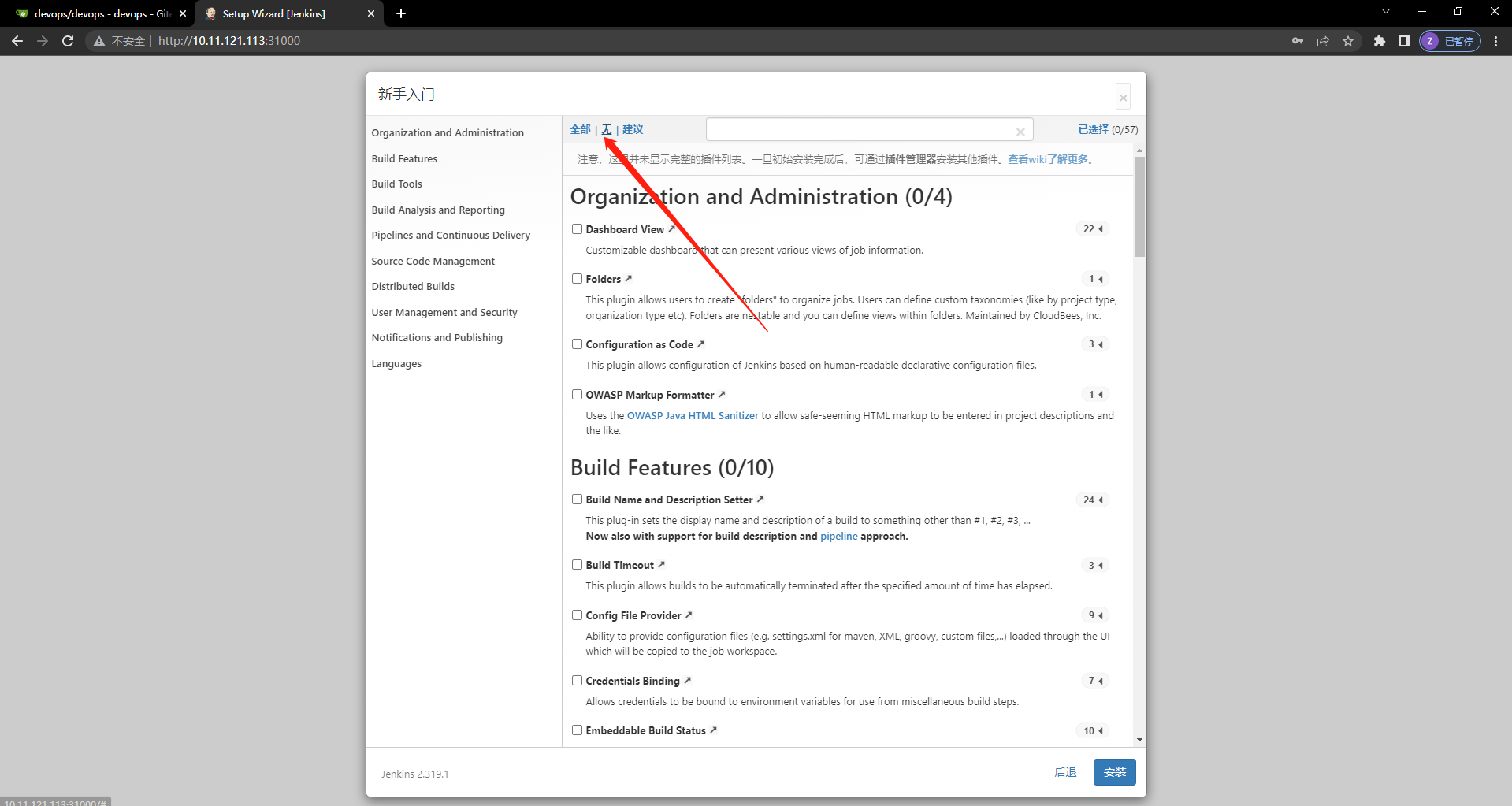Open Config File Provider external link arrow

pyautogui.click(x=689, y=615)
